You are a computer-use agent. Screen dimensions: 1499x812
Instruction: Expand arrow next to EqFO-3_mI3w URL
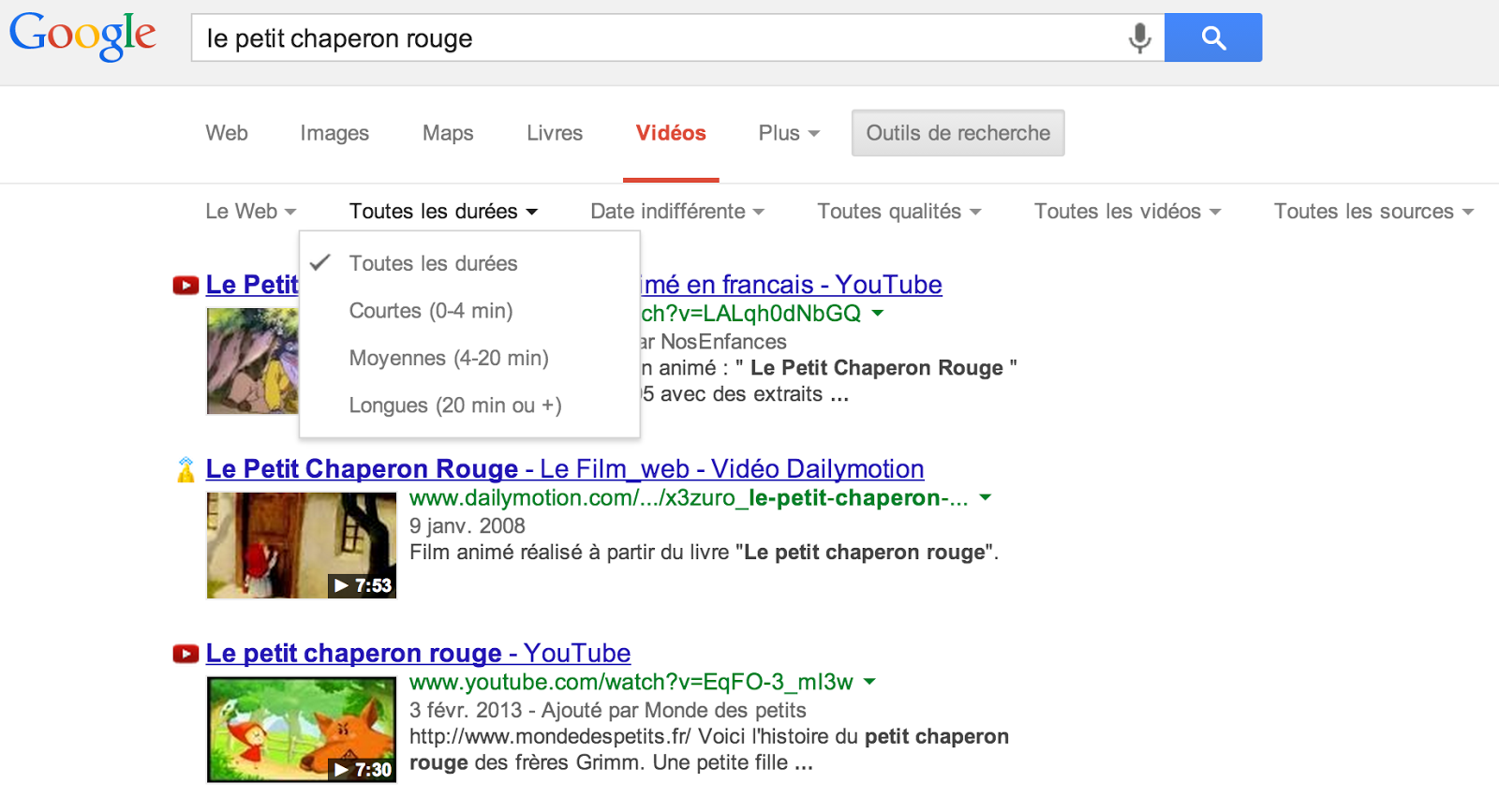click(869, 683)
